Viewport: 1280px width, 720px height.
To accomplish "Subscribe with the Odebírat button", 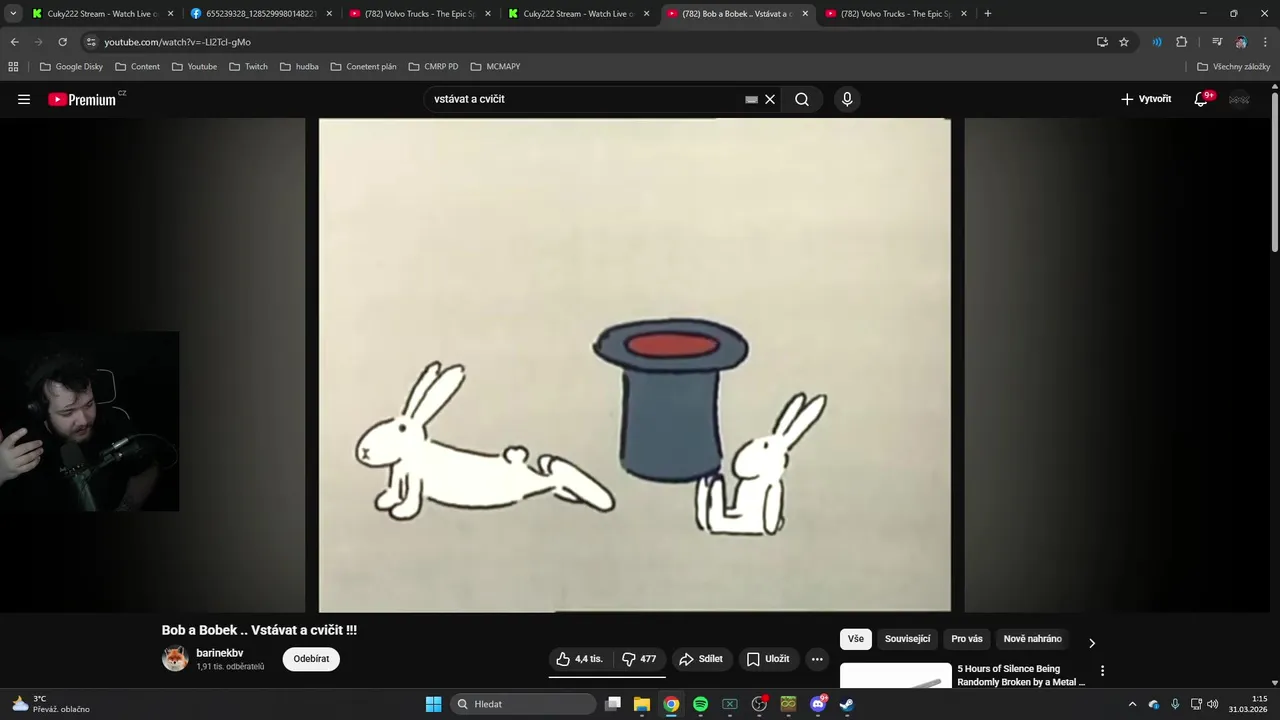I will coord(311,659).
